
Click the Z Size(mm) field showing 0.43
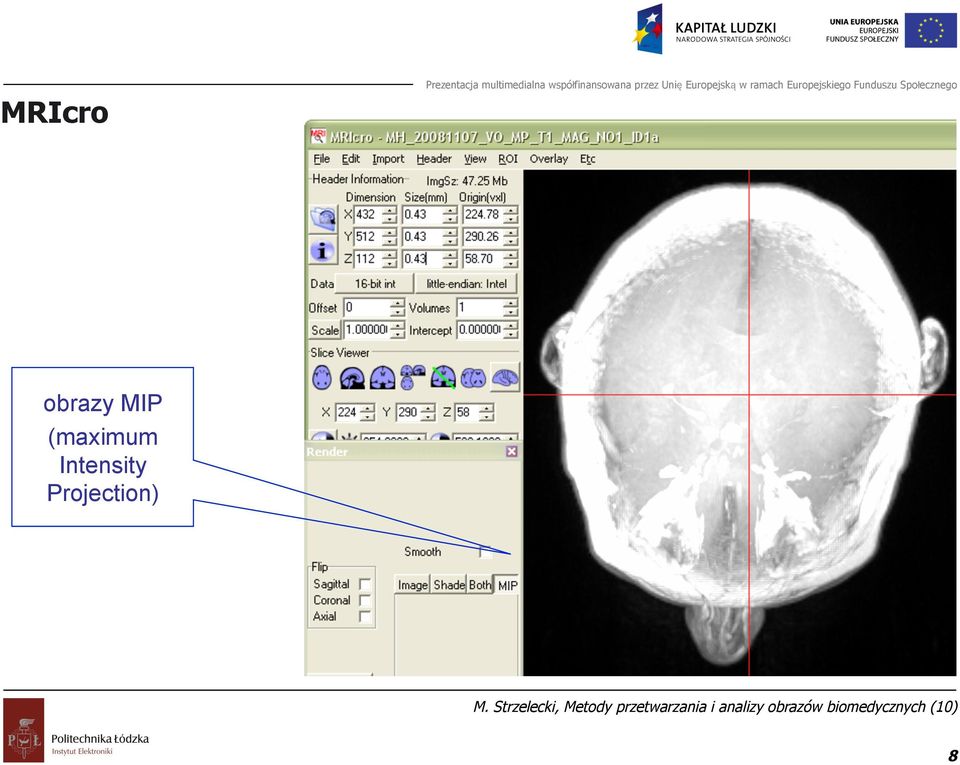tap(422, 259)
